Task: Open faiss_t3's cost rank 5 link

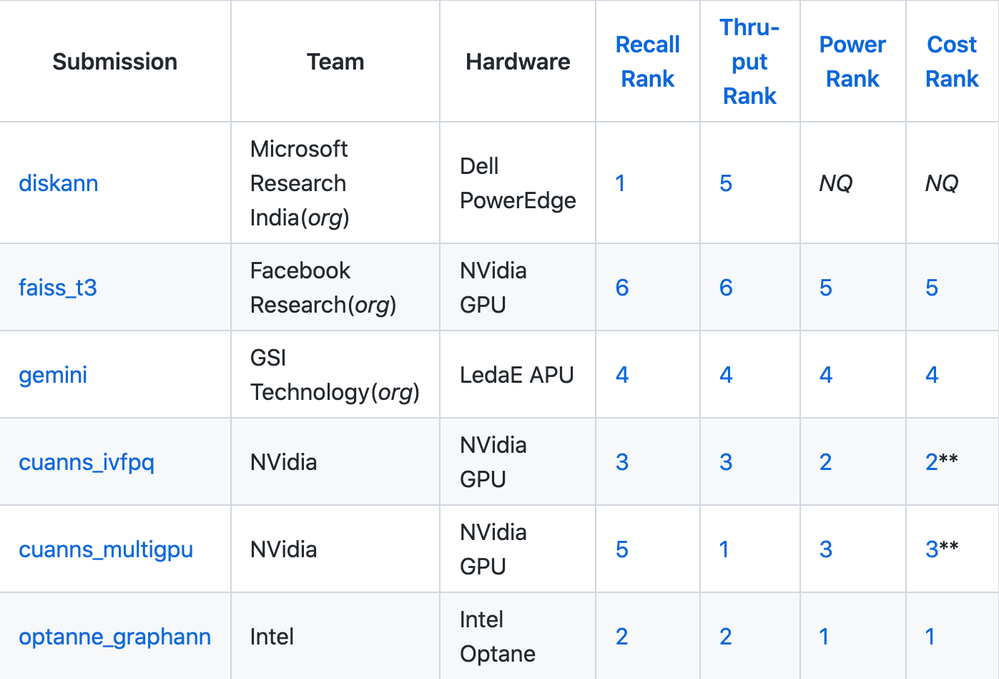Action: 931,287
